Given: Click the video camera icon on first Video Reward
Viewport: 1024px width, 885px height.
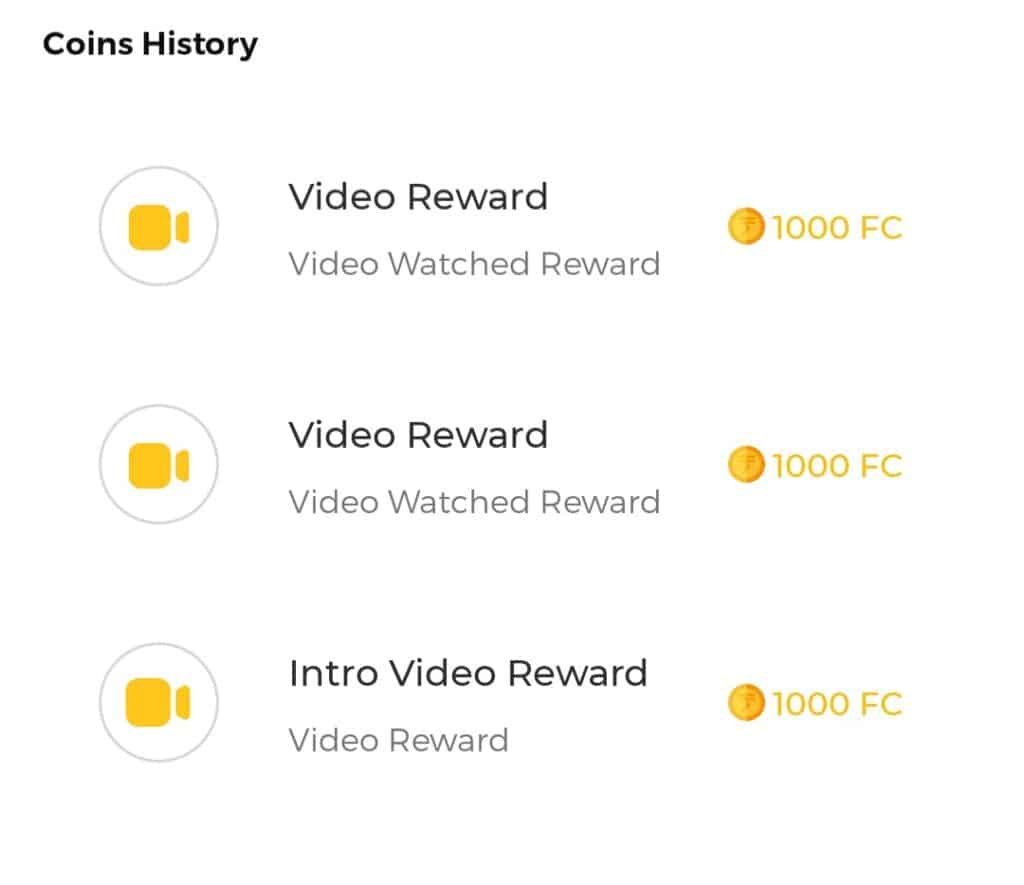Looking at the screenshot, I should (x=157, y=226).
